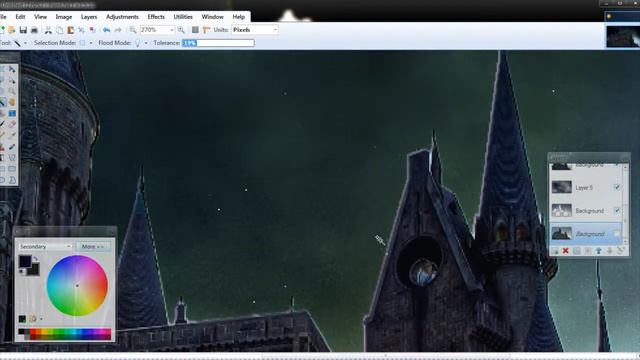Reset colors to black and white
Viewport: 640px width, 360px height.
[x=21, y=272]
